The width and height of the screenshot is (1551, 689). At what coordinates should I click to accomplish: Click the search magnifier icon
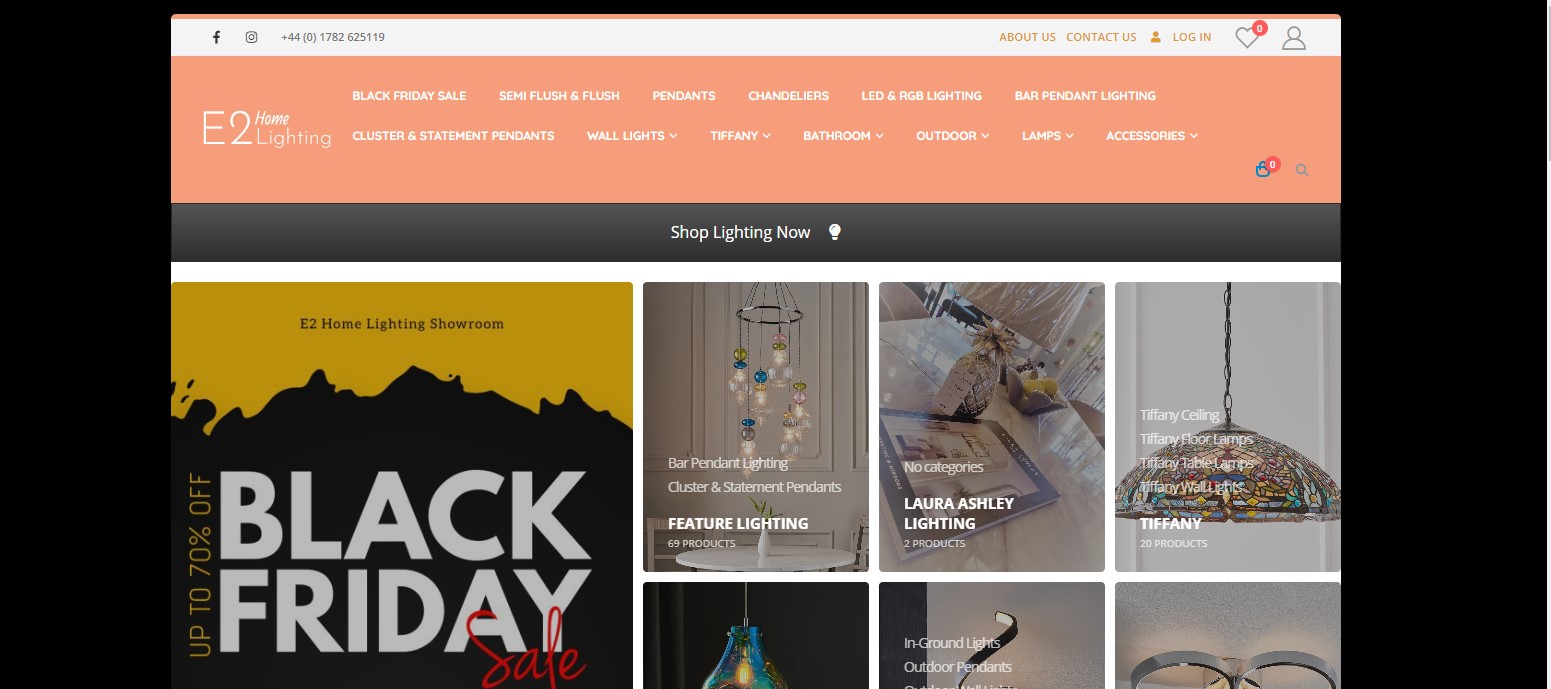(x=1302, y=170)
